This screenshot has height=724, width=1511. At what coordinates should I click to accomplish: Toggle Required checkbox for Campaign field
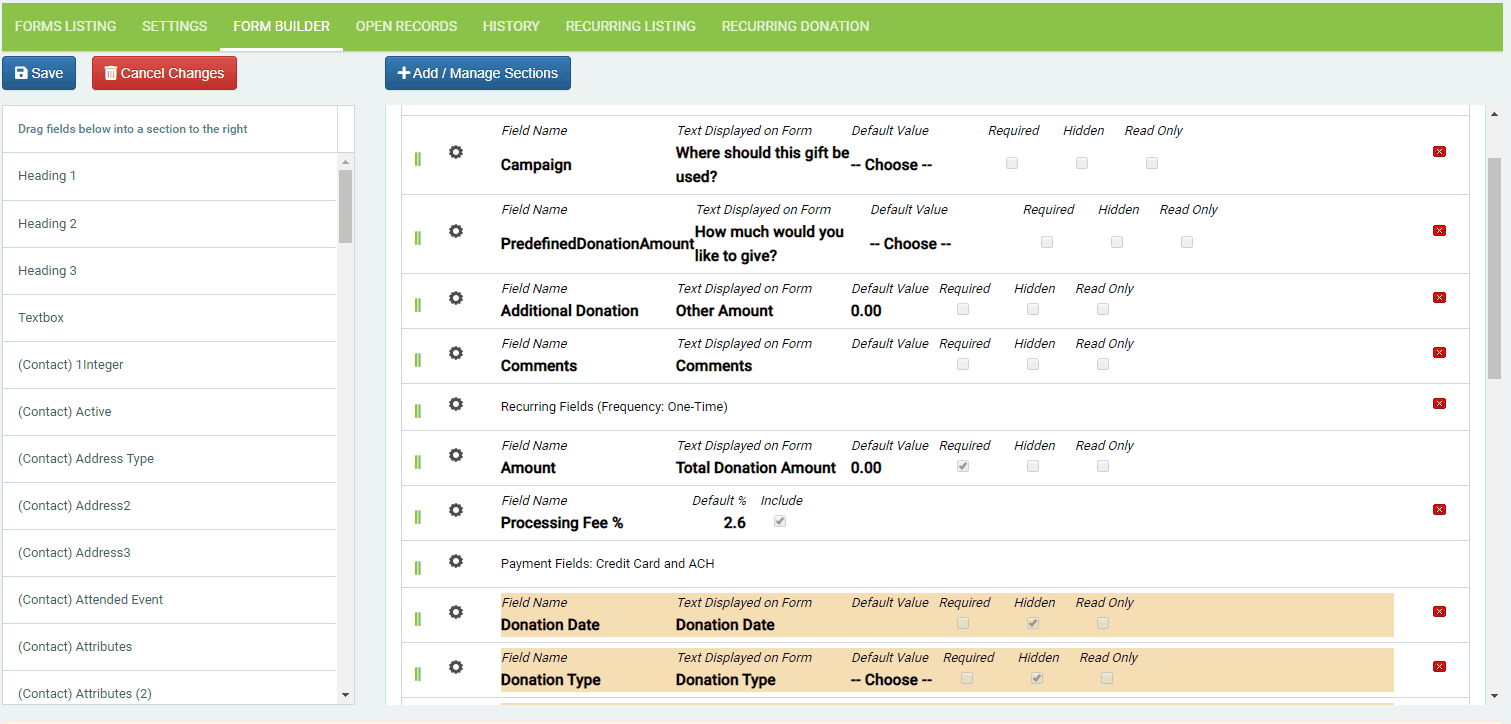tap(1012, 163)
